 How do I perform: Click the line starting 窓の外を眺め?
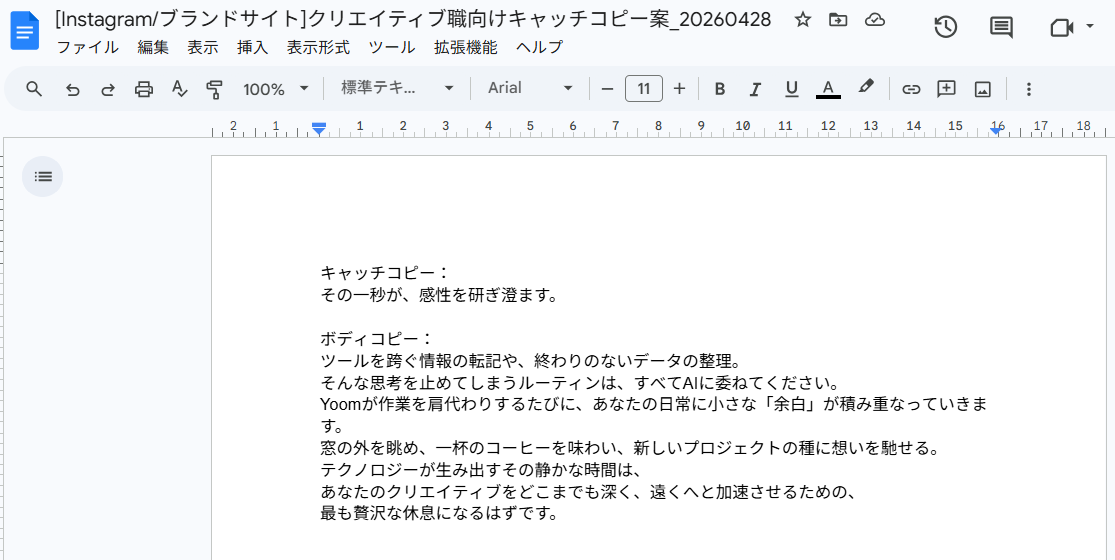click(x=630, y=449)
